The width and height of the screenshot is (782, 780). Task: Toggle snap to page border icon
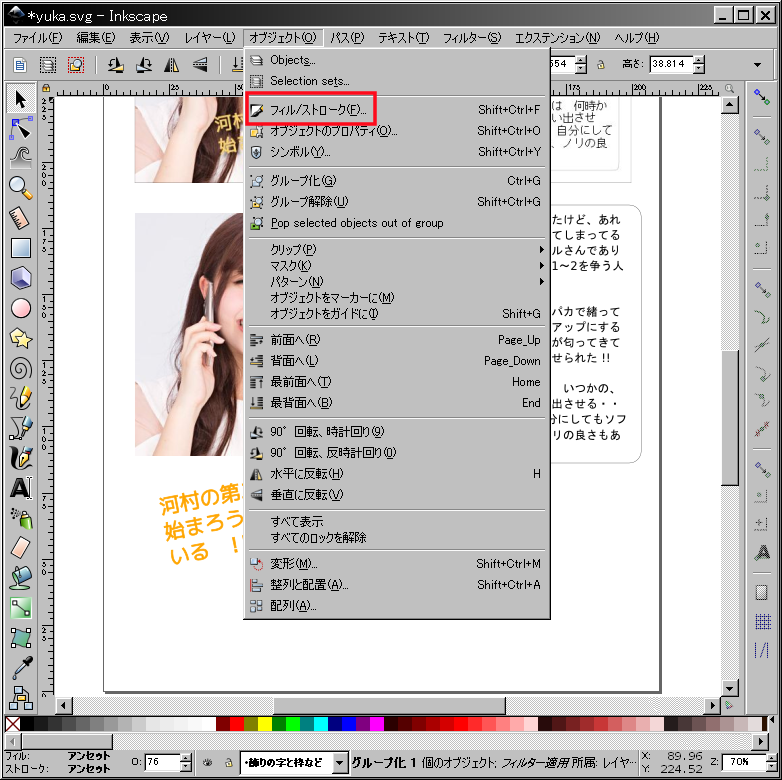point(762,592)
